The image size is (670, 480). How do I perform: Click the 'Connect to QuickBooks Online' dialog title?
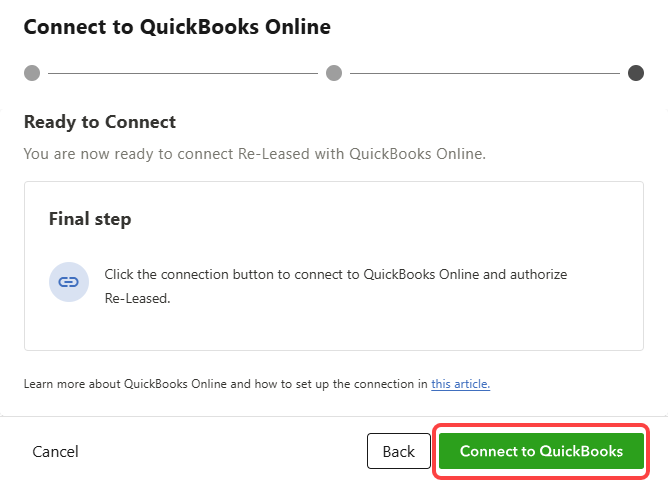click(177, 27)
